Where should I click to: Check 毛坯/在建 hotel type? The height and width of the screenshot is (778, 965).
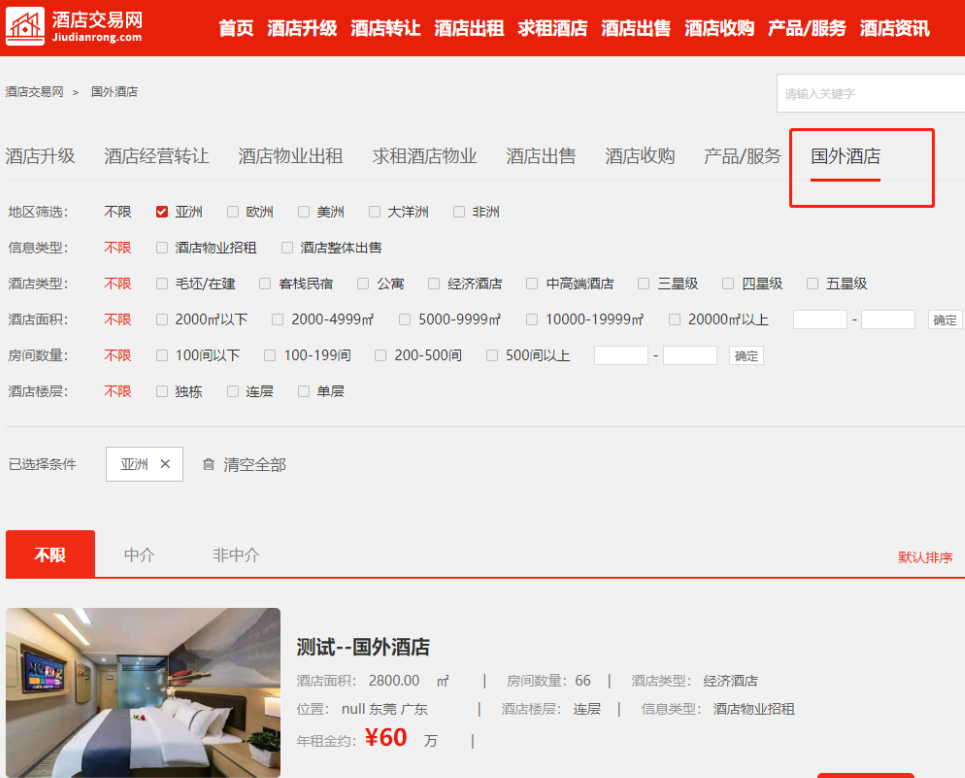162,283
